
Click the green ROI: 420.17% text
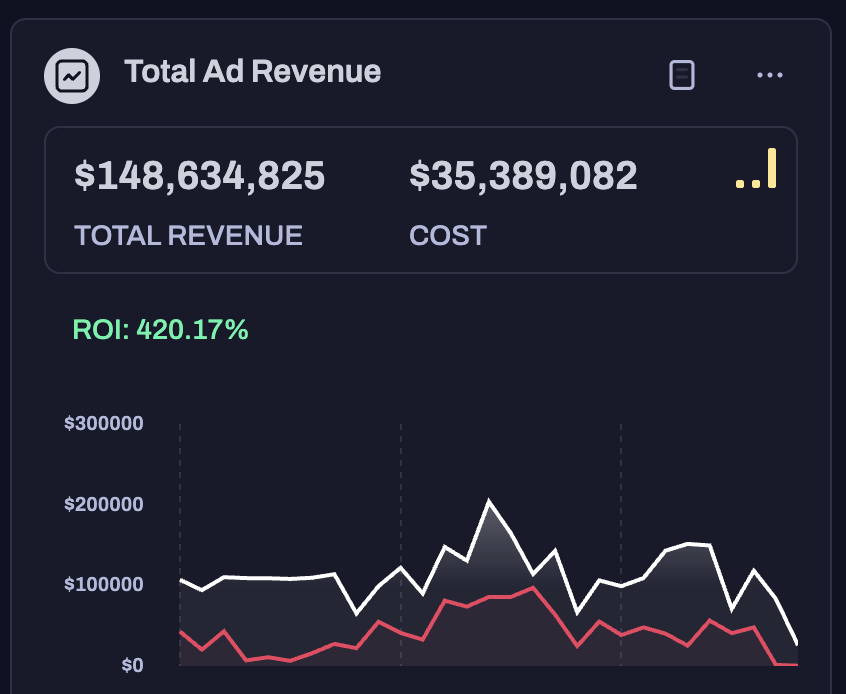(x=160, y=329)
